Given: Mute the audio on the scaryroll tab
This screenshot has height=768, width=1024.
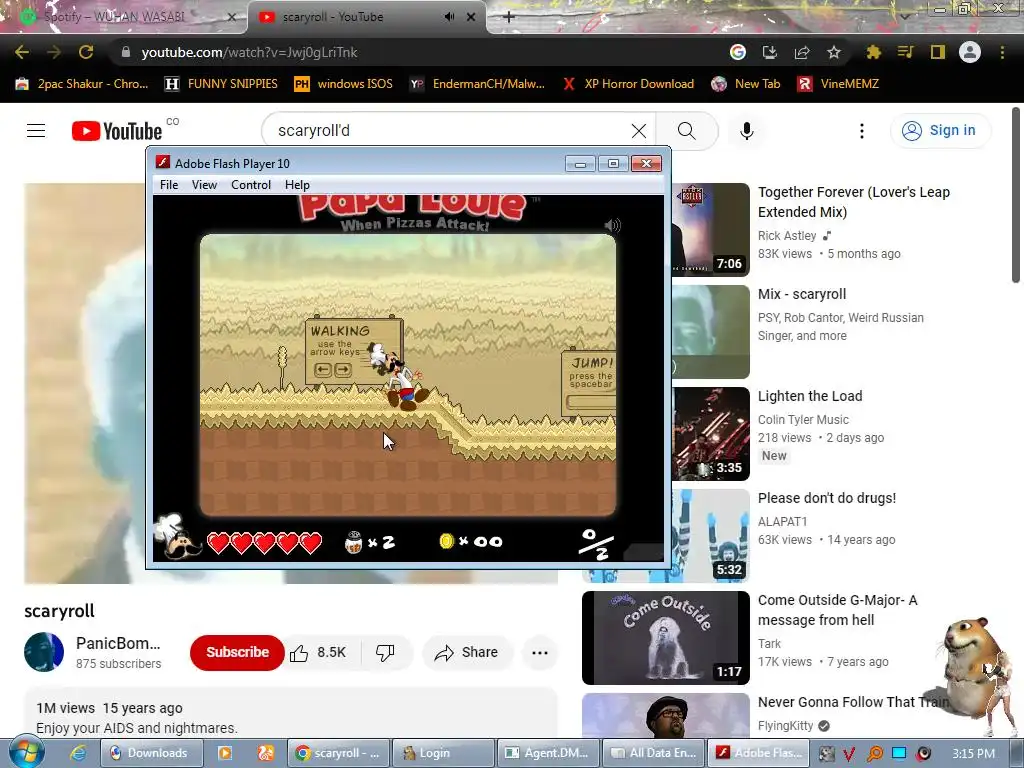Looking at the screenshot, I should click(449, 17).
